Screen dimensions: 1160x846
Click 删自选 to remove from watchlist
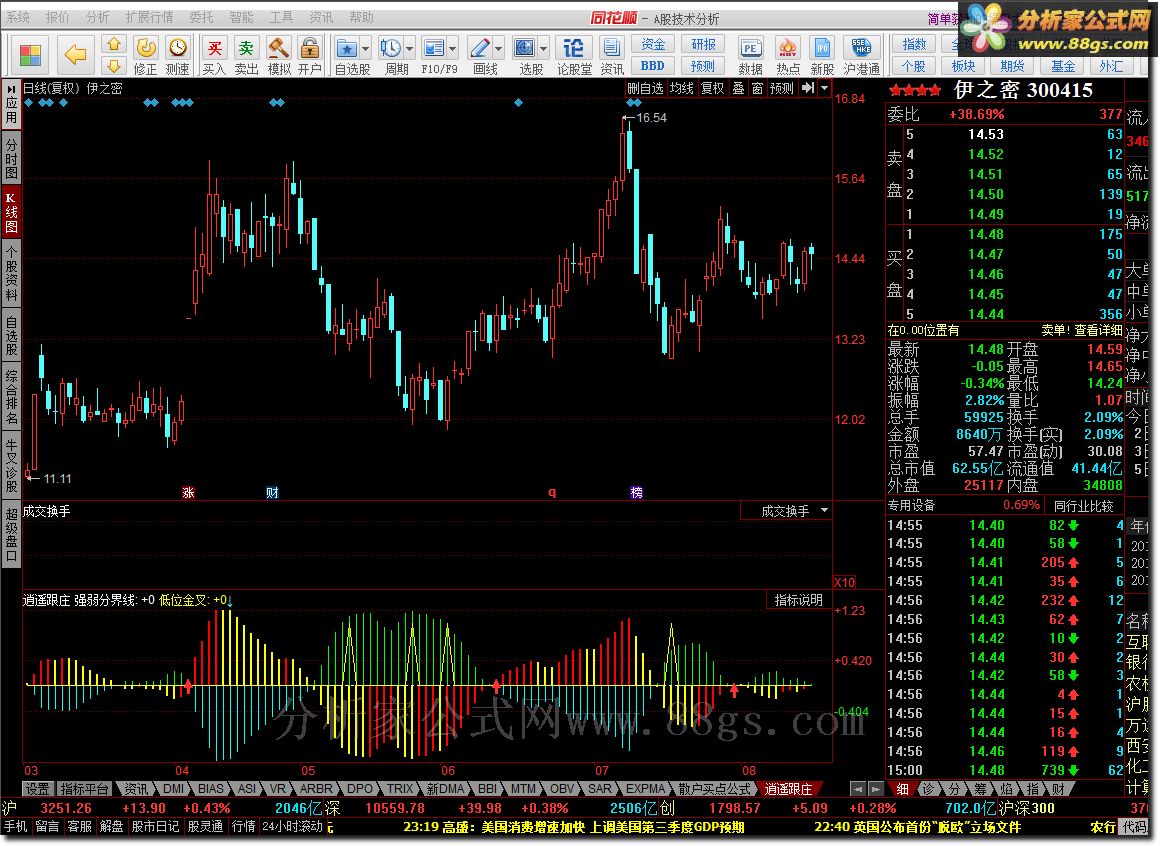pos(645,88)
